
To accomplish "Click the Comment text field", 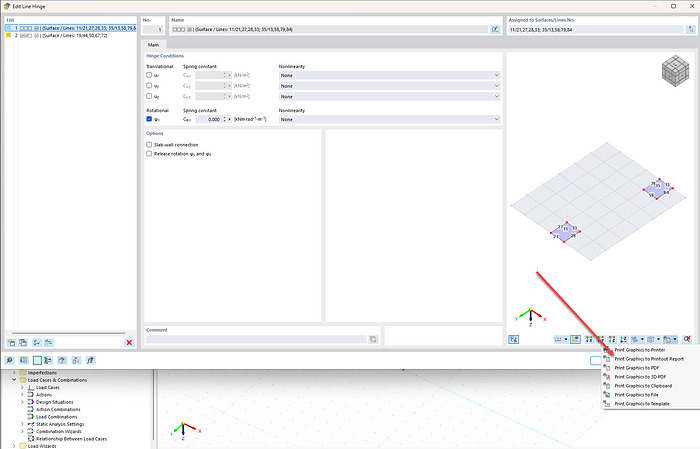I will pos(255,340).
